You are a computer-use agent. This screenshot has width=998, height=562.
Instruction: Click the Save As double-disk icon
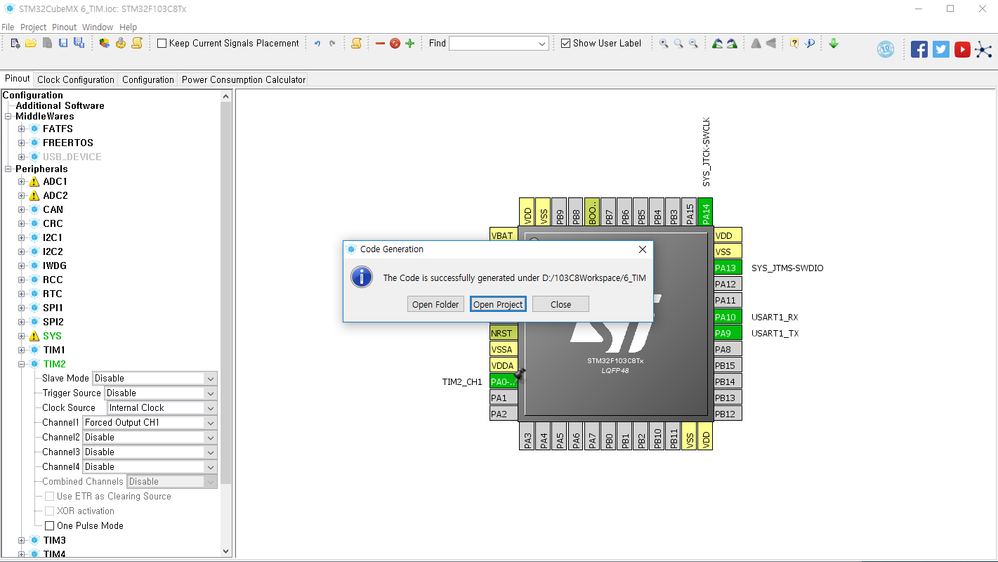point(79,43)
